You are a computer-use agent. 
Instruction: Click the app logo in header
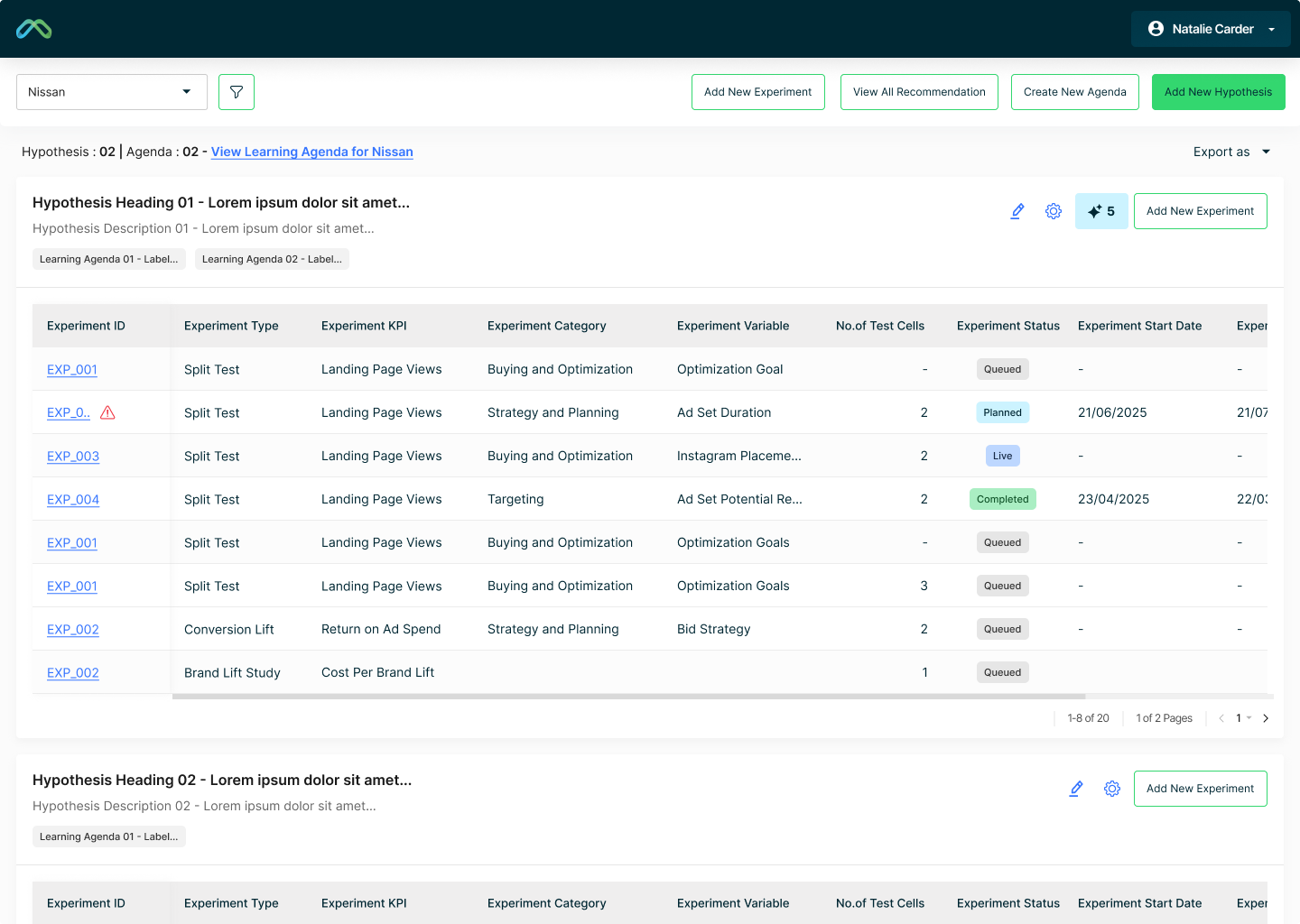[34, 29]
